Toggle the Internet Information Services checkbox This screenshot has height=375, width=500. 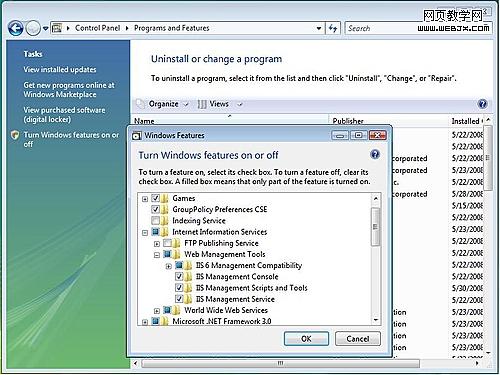point(155,232)
